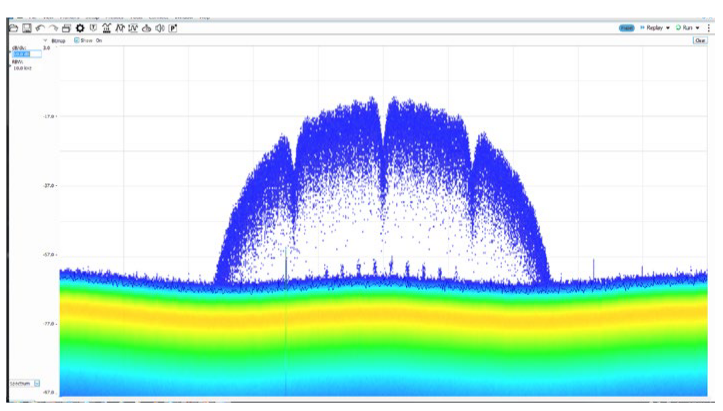Click the Clear button

click(x=699, y=40)
